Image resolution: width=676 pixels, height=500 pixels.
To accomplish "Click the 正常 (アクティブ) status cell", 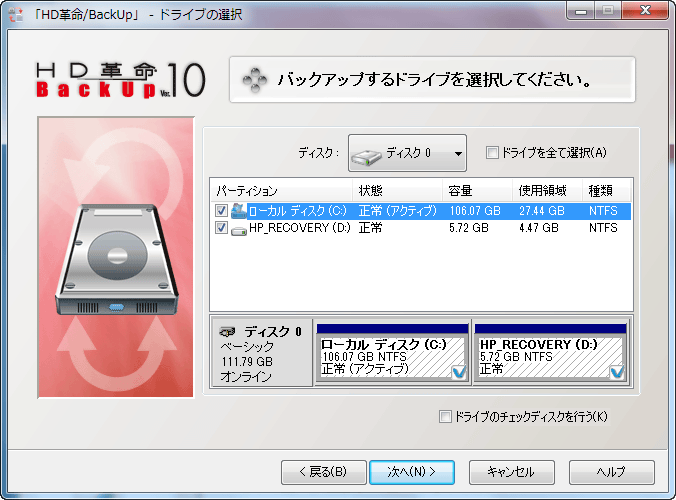I will click(397, 211).
